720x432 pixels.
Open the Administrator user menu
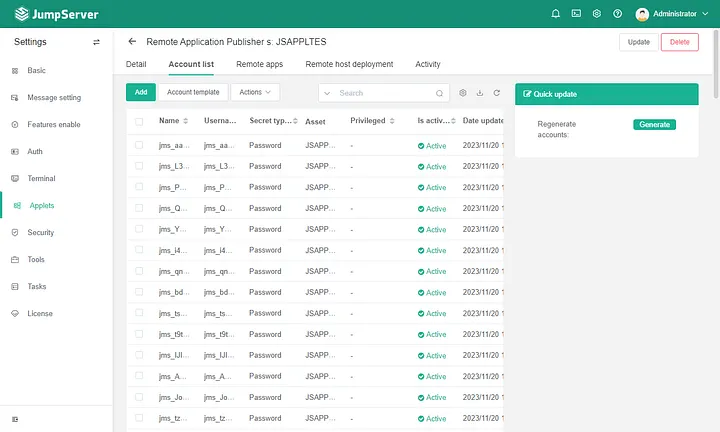click(x=672, y=14)
